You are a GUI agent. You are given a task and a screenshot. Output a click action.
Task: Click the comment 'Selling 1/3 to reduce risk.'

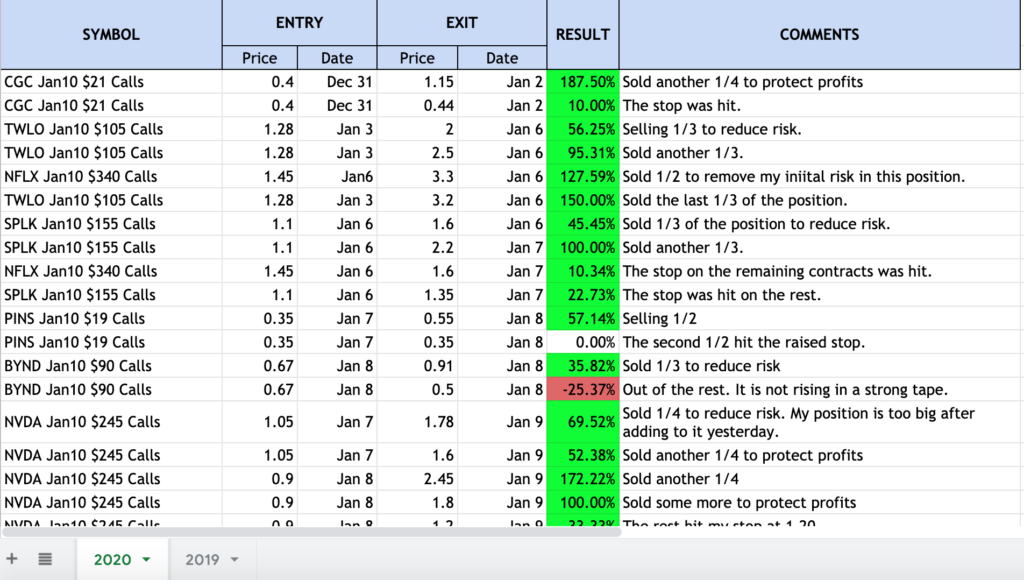click(x=712, y=129)
